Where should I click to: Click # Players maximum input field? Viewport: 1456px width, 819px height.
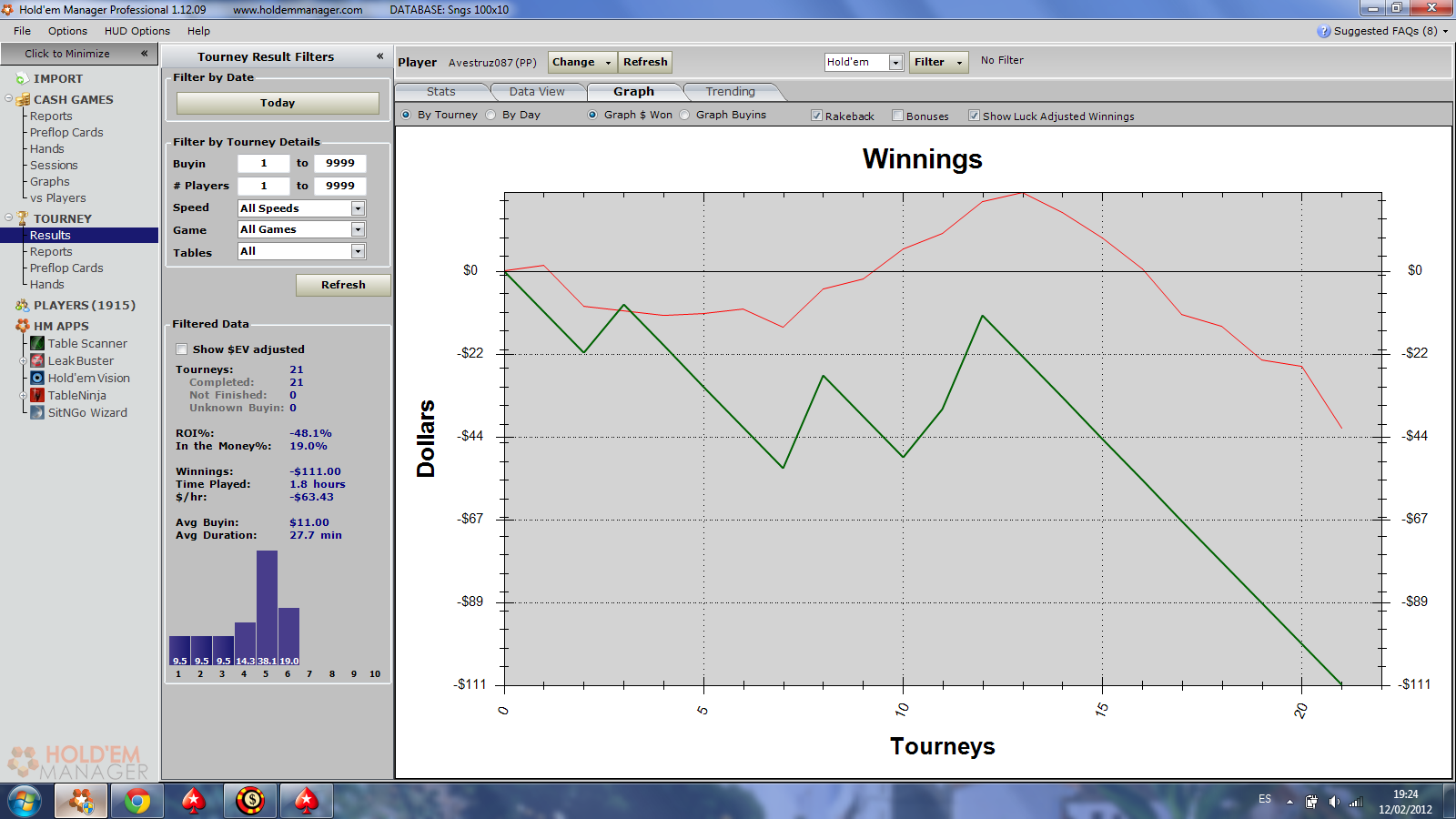[x=340, y=186]
